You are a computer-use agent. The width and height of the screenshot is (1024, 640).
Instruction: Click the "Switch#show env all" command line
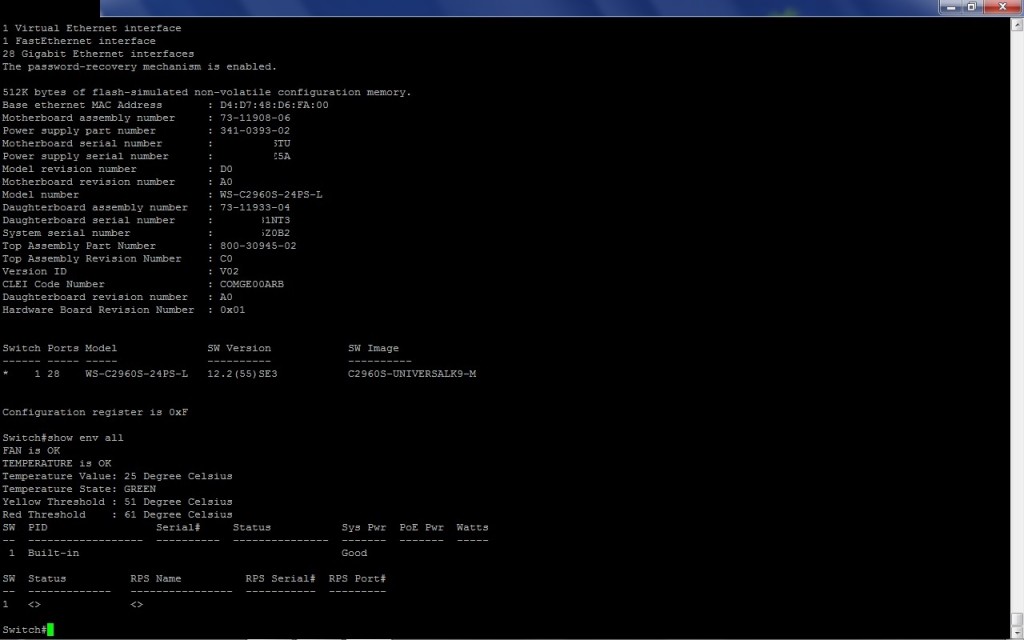(x=63, y=438)
